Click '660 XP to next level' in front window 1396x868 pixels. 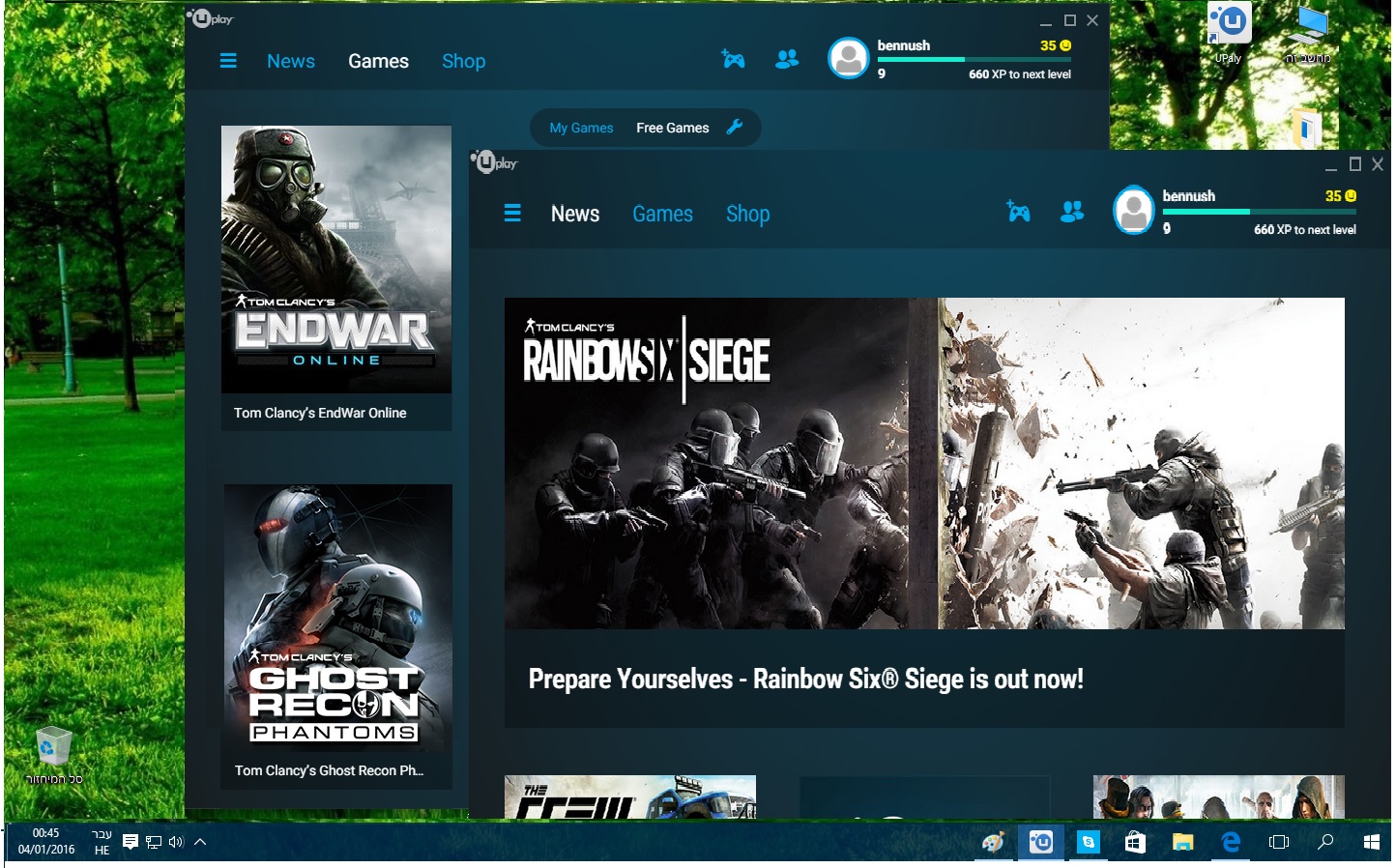click(x=1305, y=230)
